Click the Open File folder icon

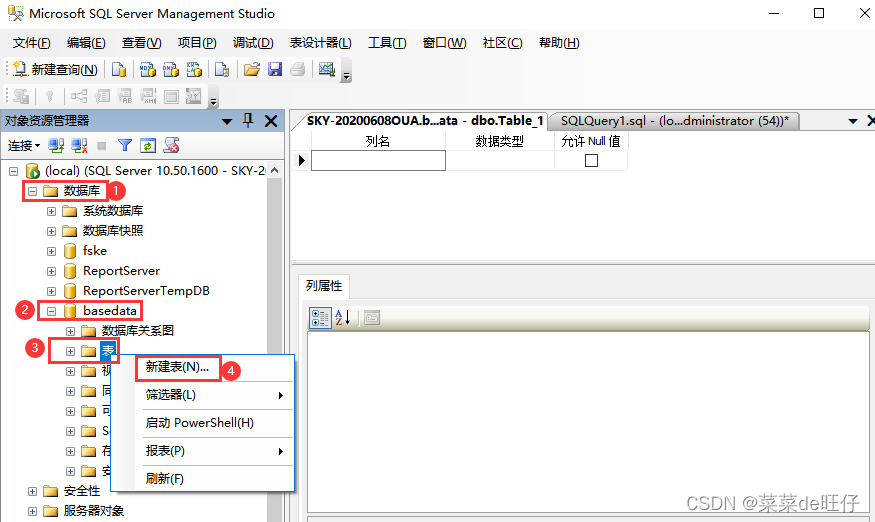click(252, 69)
